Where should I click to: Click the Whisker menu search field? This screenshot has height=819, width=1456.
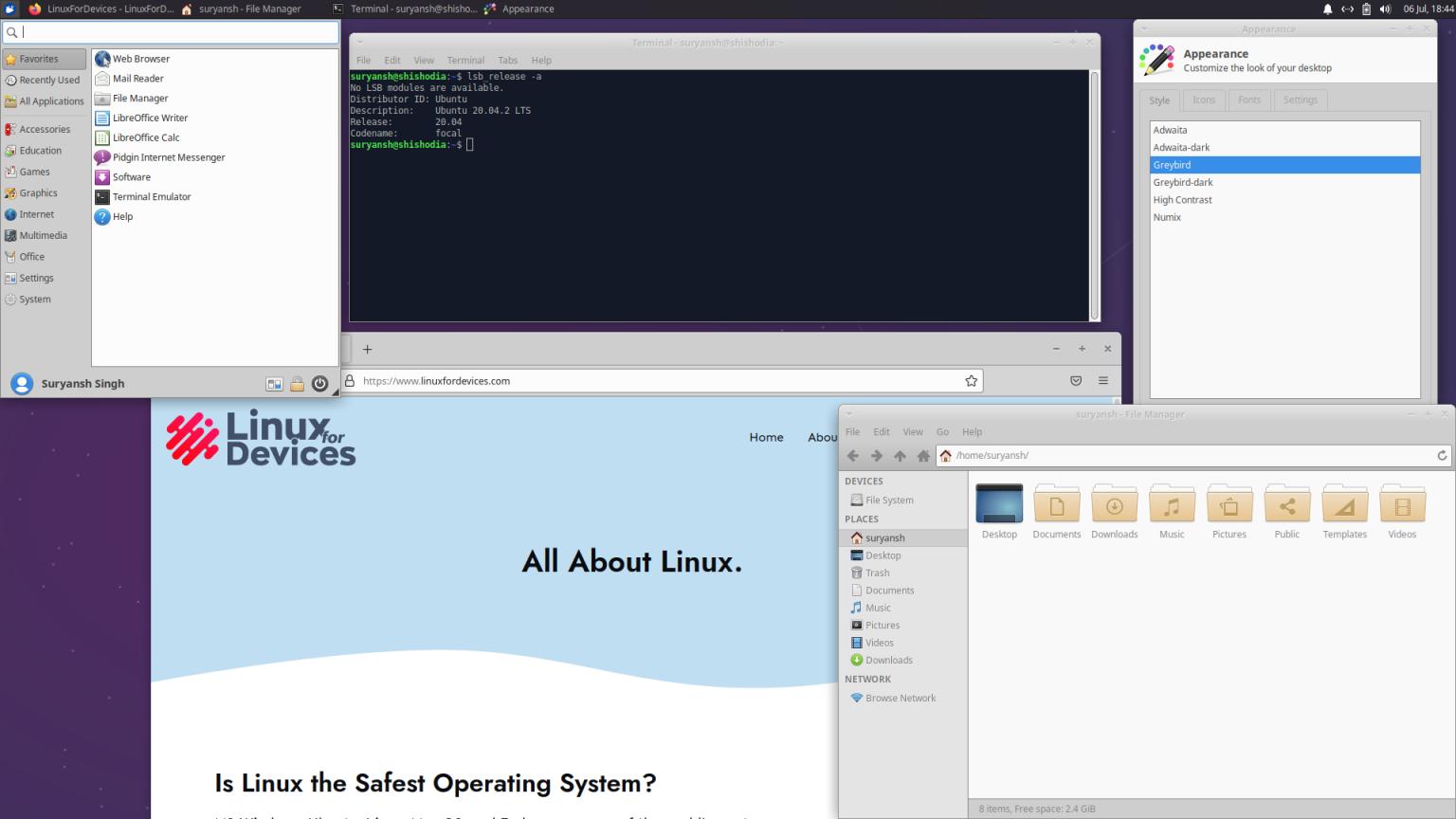coord(171,32)
